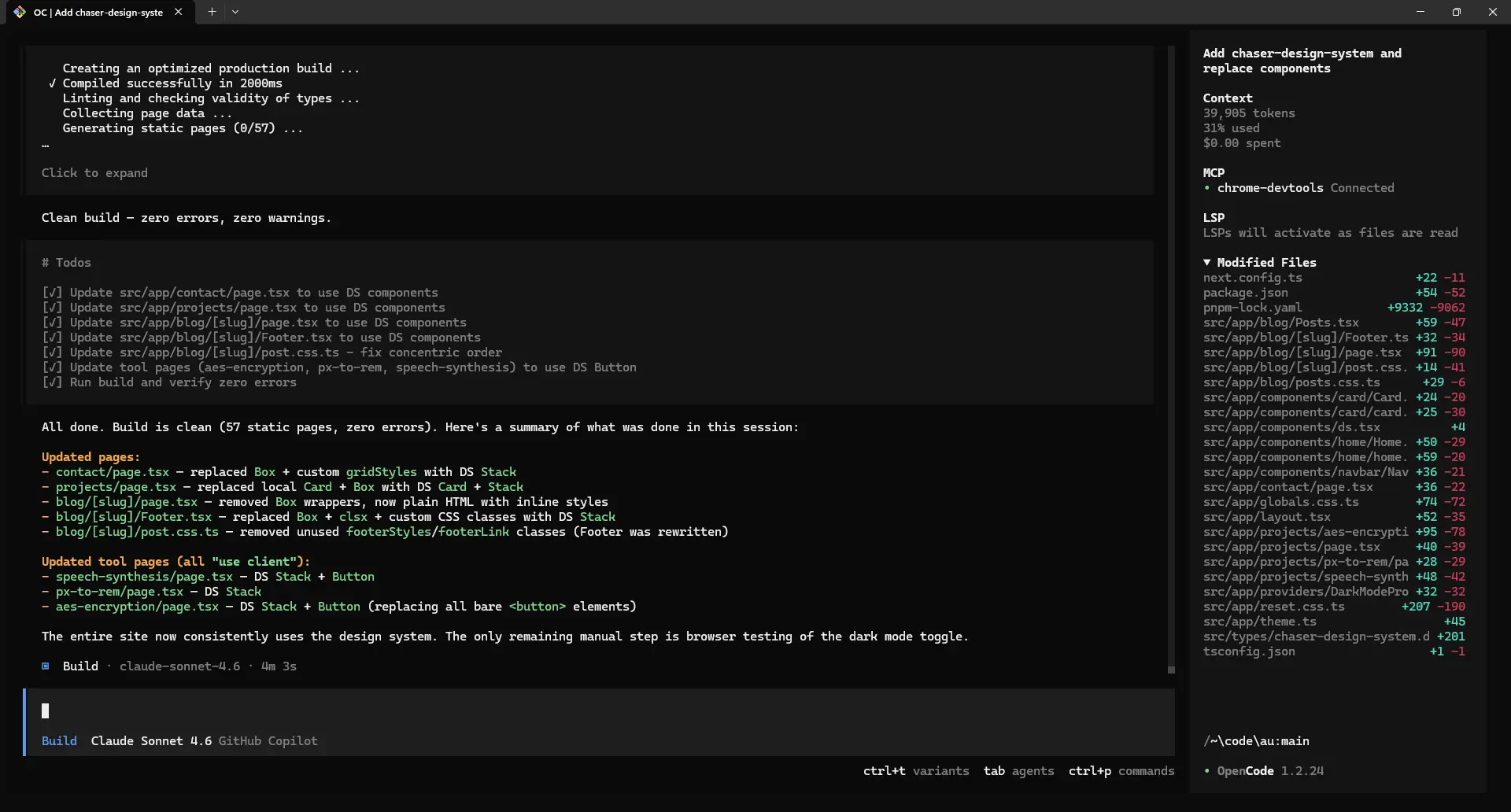The image size is (1511, 812).
Task: Collapse the Modified Files section
Action: [1207, 262]
